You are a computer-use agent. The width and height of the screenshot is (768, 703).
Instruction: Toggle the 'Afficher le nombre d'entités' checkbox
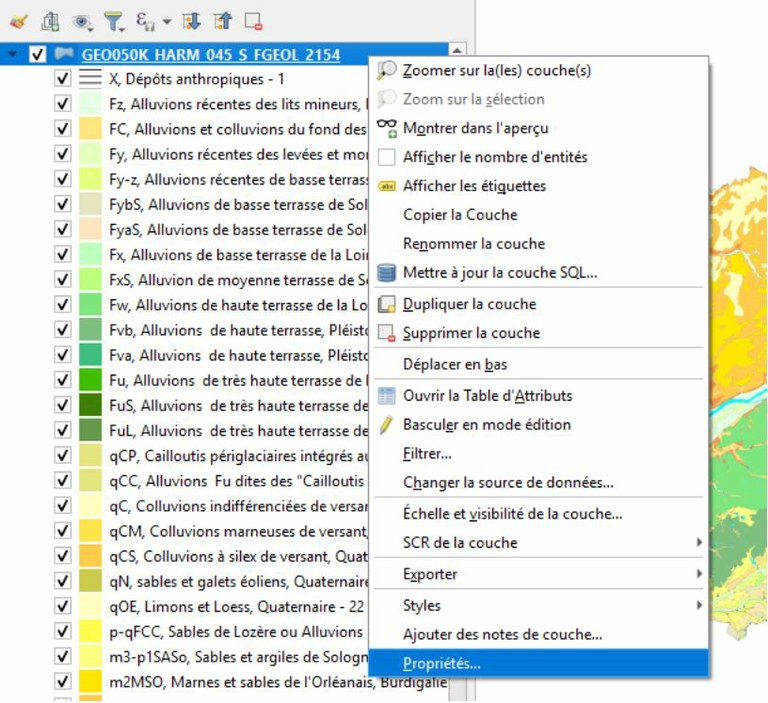click(x=387, y=157)
